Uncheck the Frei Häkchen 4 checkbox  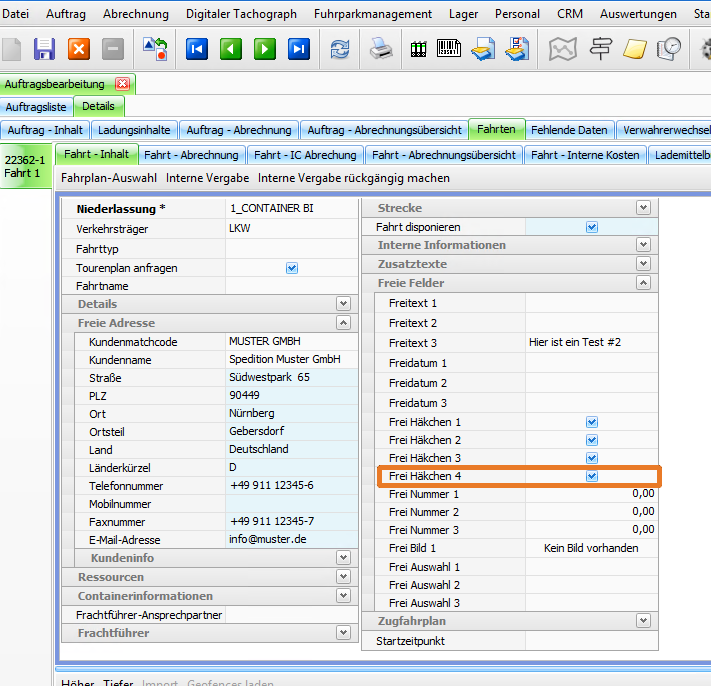(x=592, y=477)
